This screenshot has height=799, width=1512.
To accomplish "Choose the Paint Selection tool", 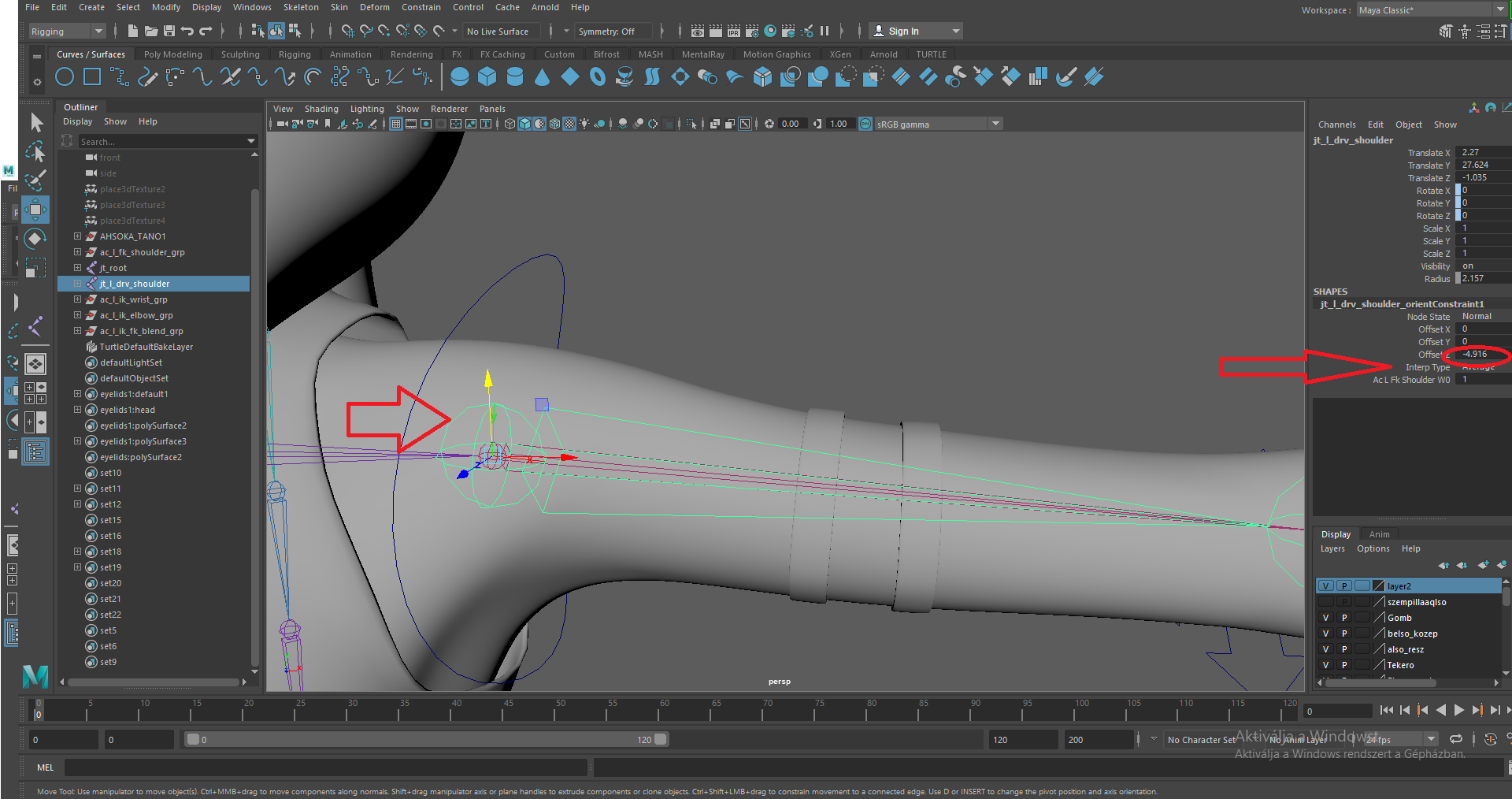I will (35, 180).
